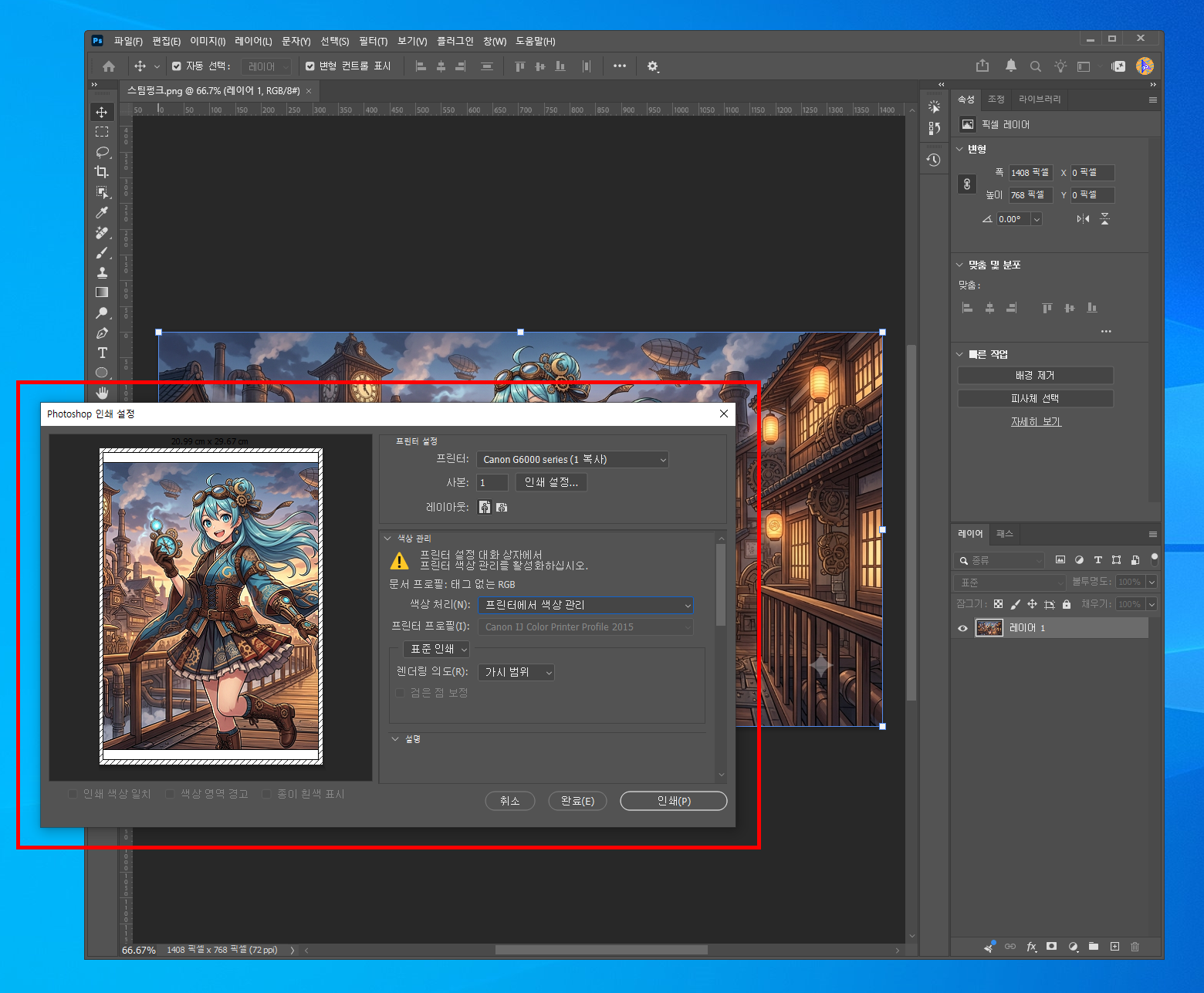Click the notifications bell icon
This screenshot has height=993, width=1204.
coord(1010,66)
